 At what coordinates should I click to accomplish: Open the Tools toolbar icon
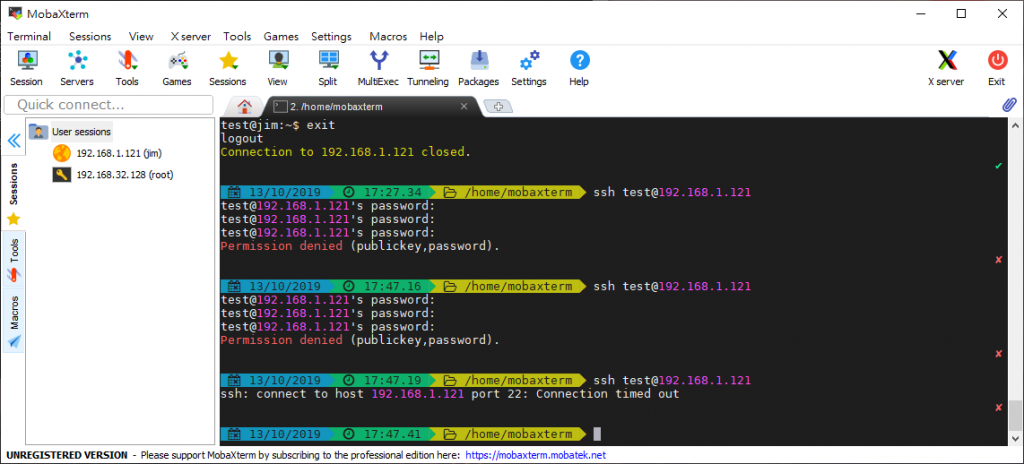pos(127,69)
